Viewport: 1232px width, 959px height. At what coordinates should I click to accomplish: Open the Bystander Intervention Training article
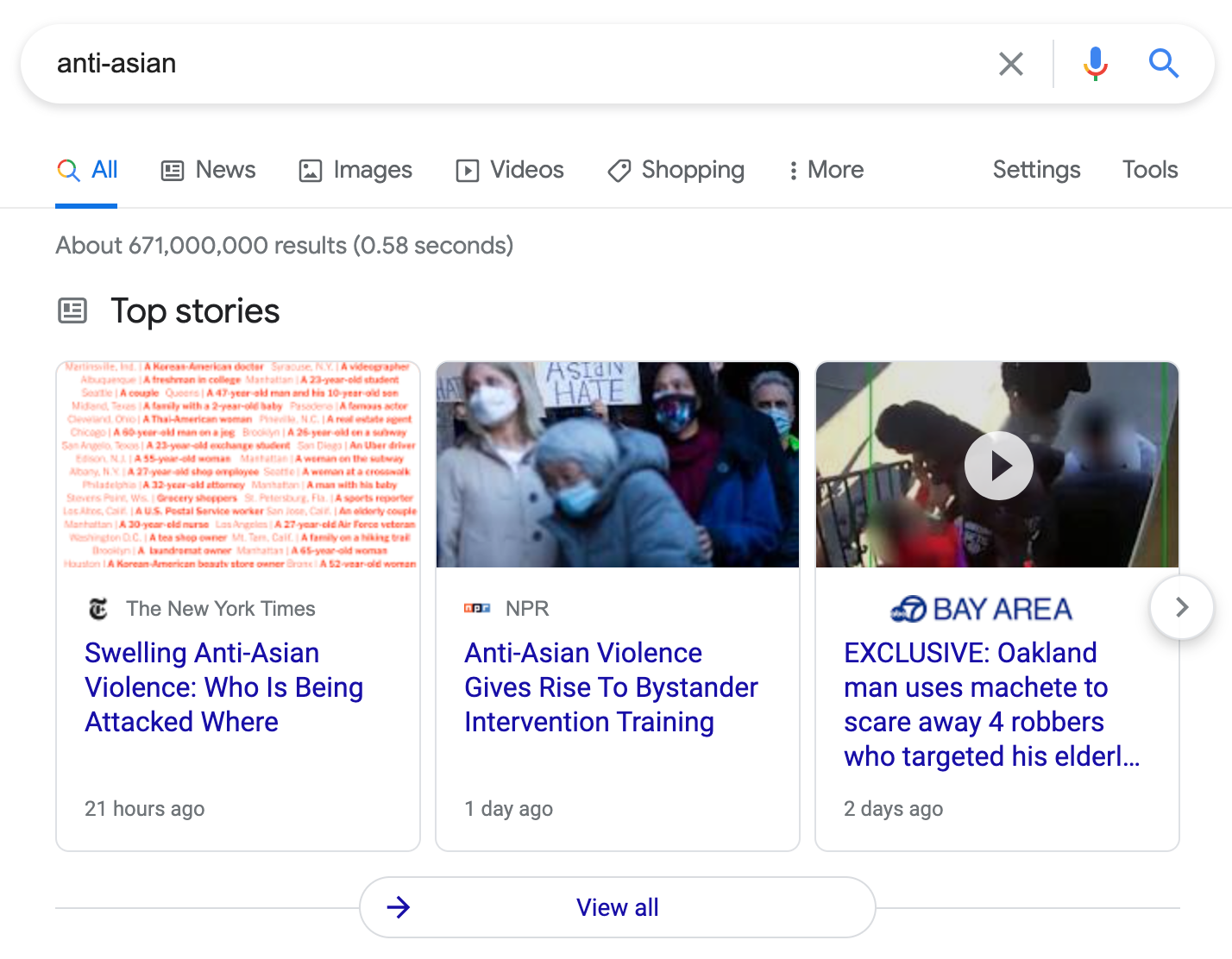click(x=610, y=686)
